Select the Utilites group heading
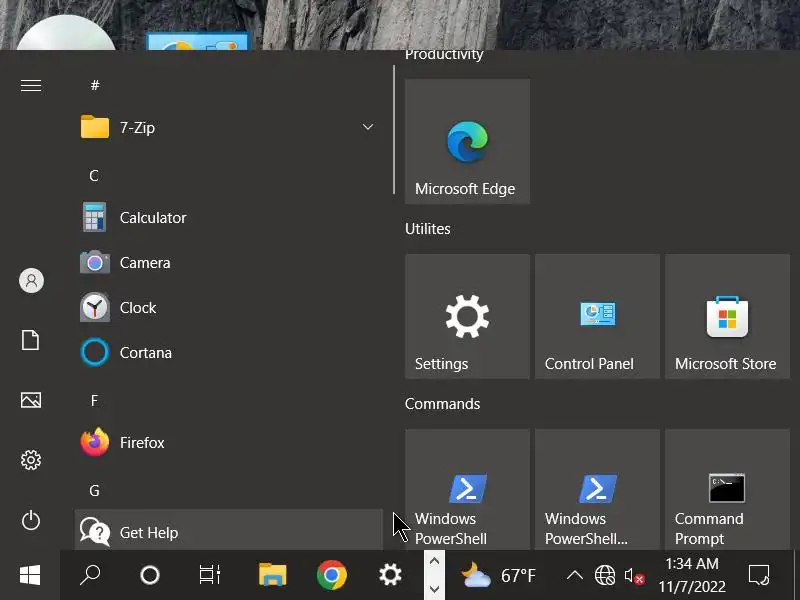Screen dimensions: 800x600 [428, 229]
